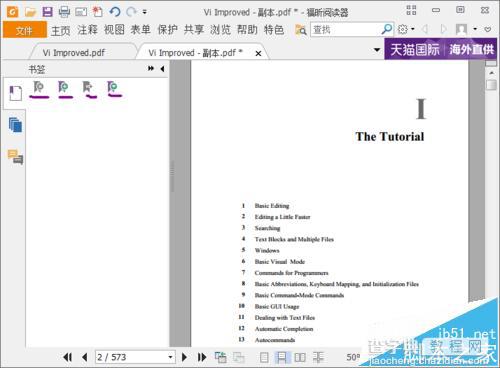The width and height of the screenshot is (500, 368).
Task: Click the 天猫国际 海外直供 advertisement banner
Action: coord(440,49)
